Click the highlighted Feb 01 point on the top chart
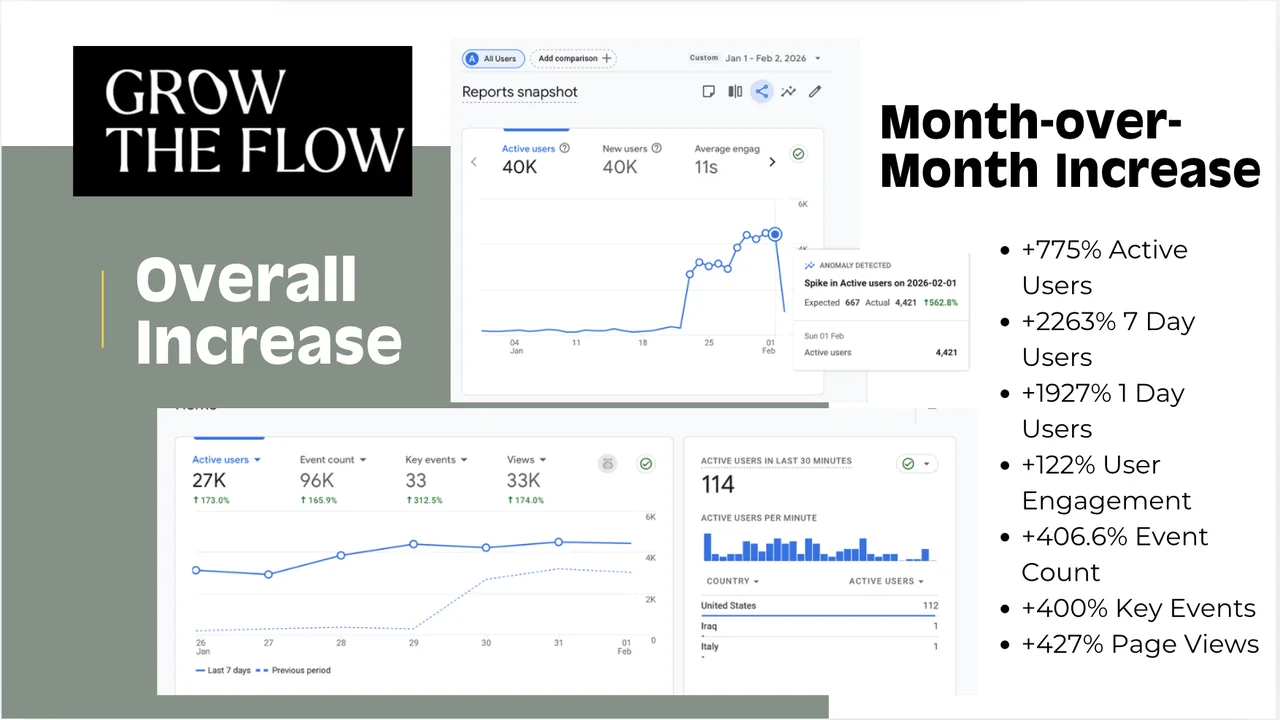This screenshot has width=1280, height=720. [x=775, y=234]
